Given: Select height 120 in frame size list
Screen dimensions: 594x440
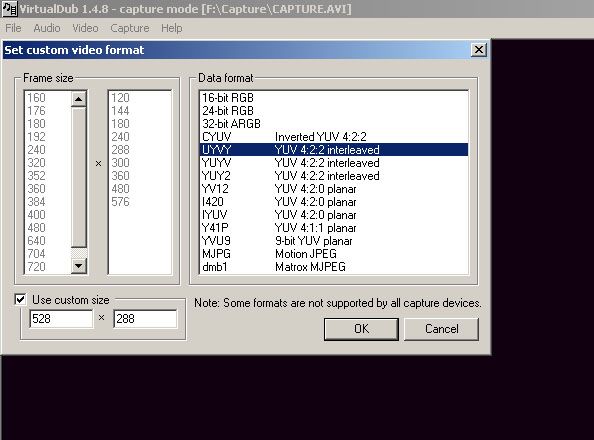Looking at the screenshot, I should 140,98.
